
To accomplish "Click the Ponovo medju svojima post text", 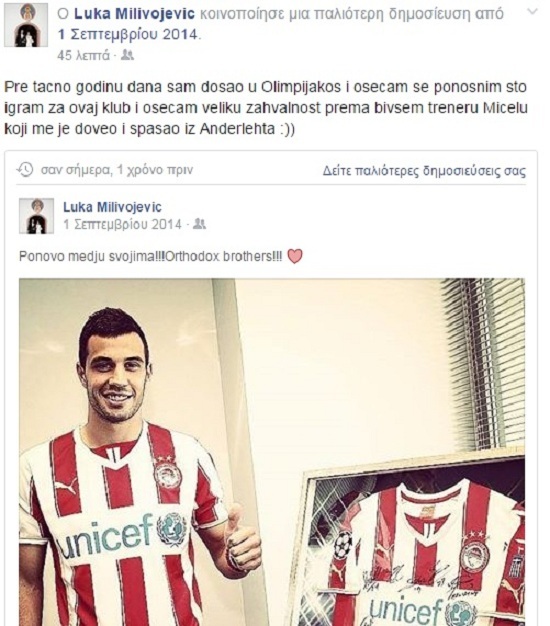I will 150,256.
